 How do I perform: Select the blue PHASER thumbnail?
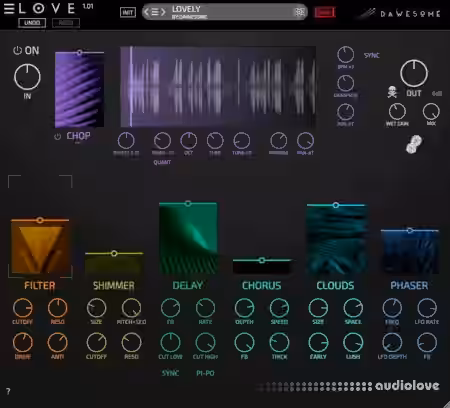410,253
